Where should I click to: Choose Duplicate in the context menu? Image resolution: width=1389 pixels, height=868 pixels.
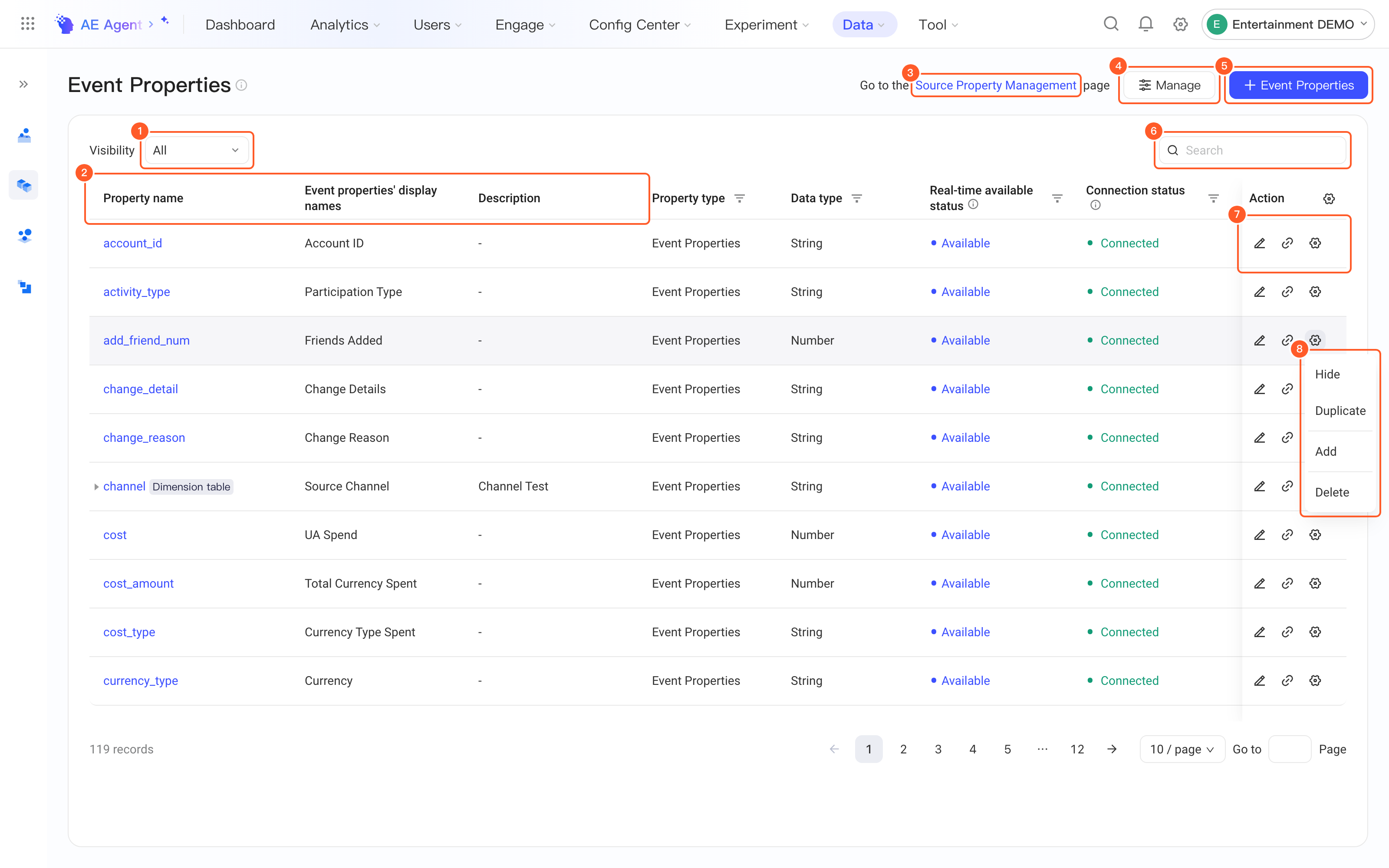click(x=1340, y=411)
